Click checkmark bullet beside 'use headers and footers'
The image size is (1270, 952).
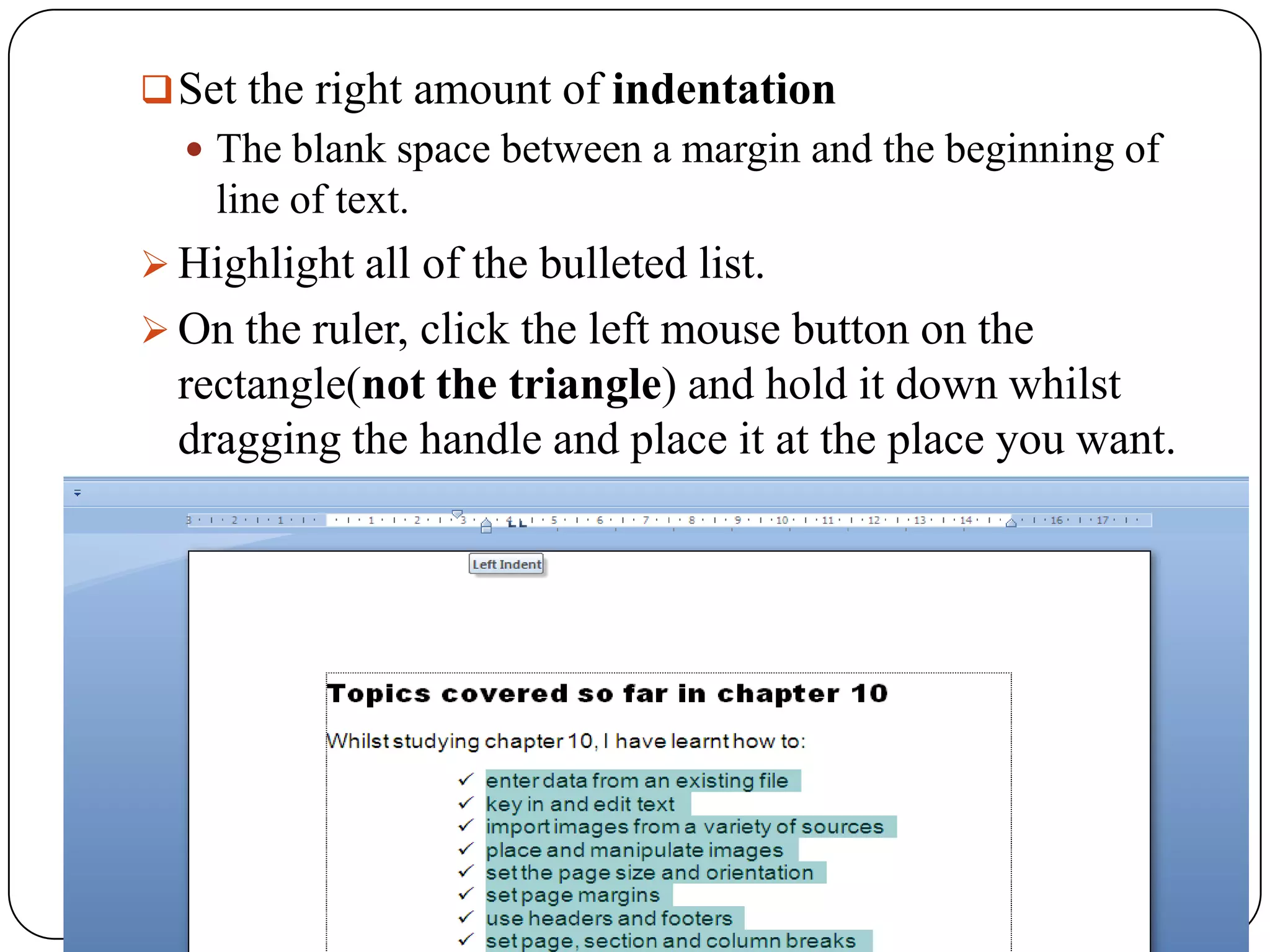(466, 917)
